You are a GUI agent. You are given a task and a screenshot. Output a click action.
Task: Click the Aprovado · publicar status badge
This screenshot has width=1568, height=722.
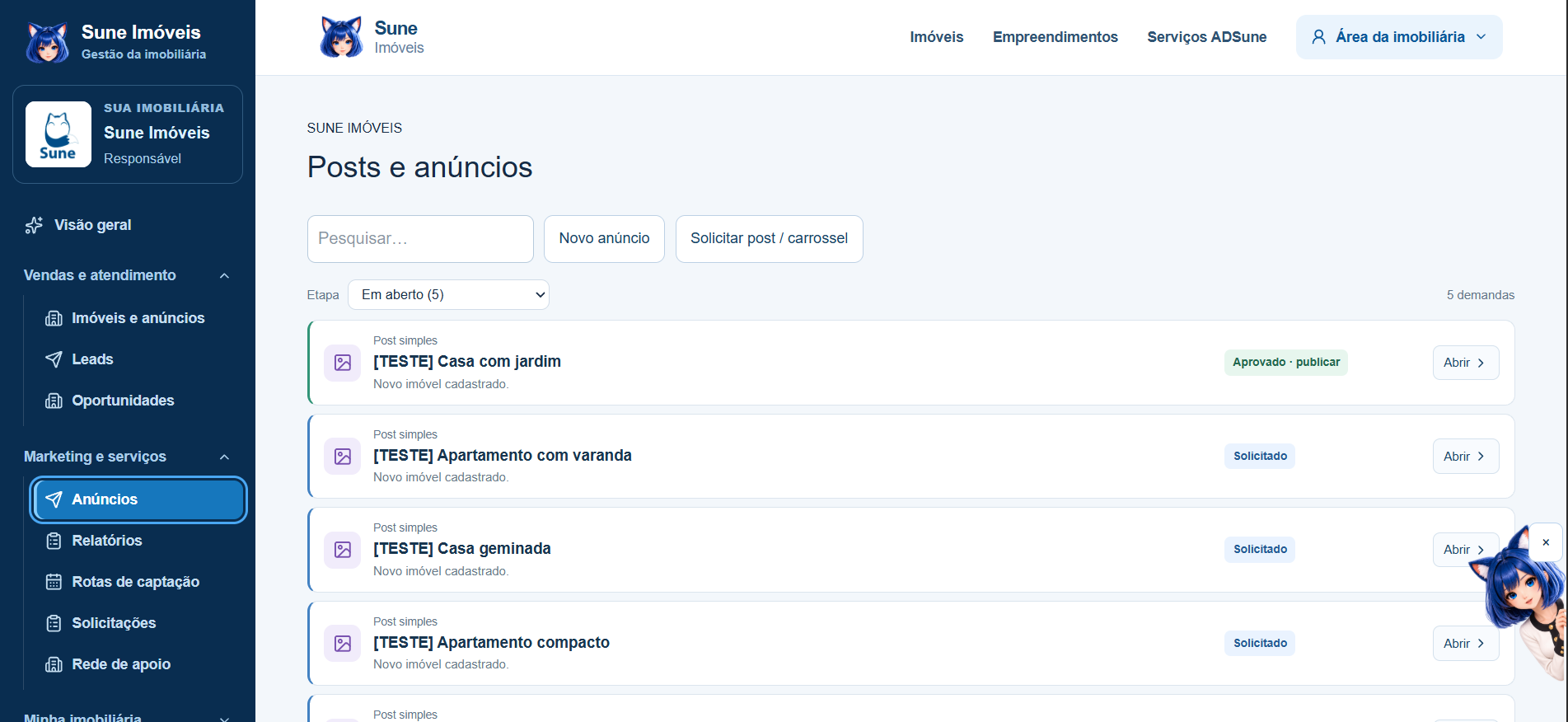click(x=1286, y=363)
